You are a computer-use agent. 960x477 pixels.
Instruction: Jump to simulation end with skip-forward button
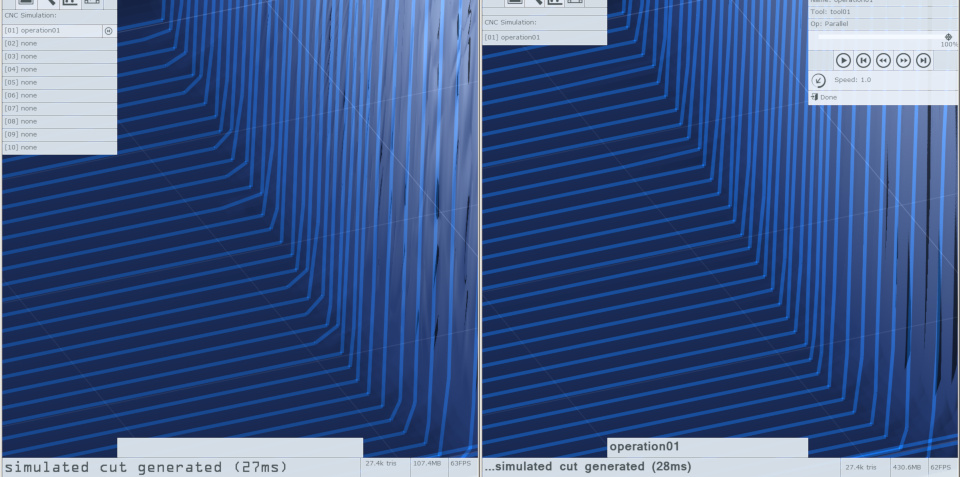923,60
